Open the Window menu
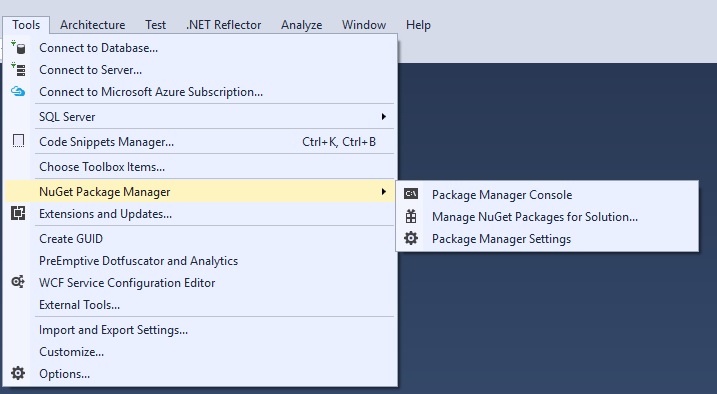Image resolution: width=717 pixels, height=394 pixels. 364,25
